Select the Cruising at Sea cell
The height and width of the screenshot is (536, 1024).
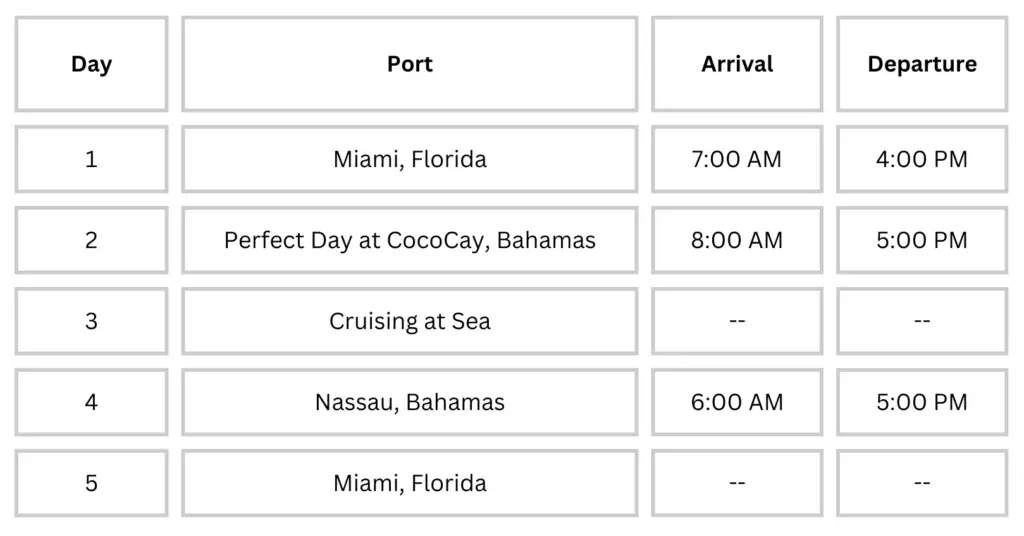[409, 321]
